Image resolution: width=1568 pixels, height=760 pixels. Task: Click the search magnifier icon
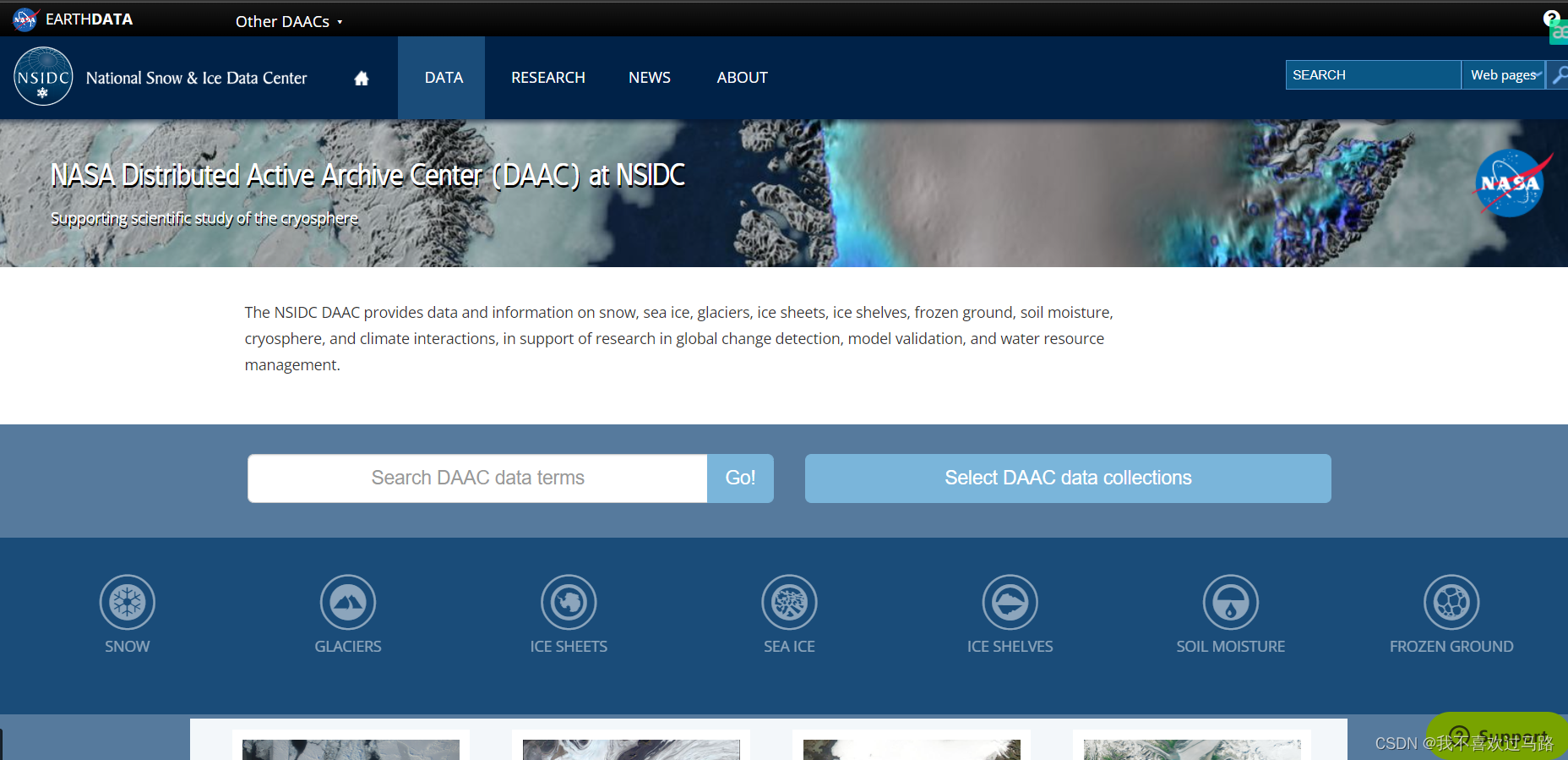1559,74
